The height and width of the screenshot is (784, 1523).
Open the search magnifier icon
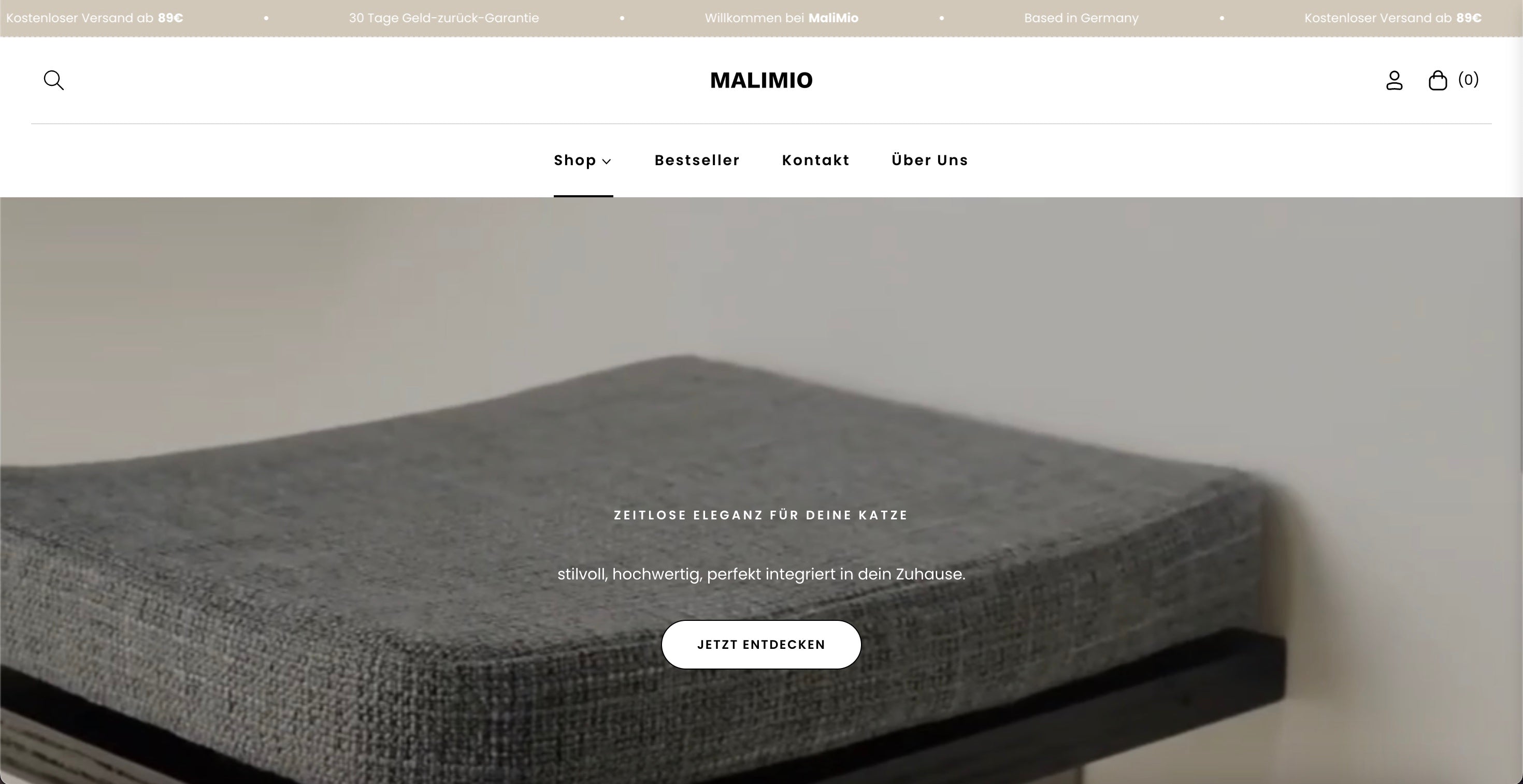54,80
